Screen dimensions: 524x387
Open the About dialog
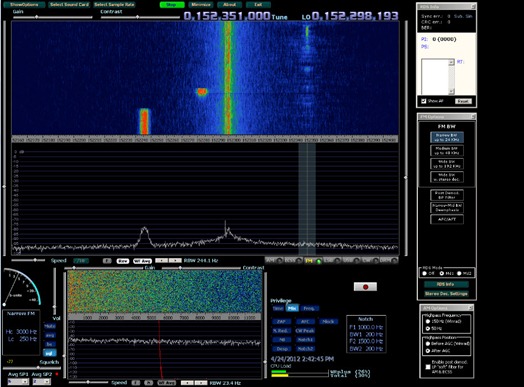230,5
